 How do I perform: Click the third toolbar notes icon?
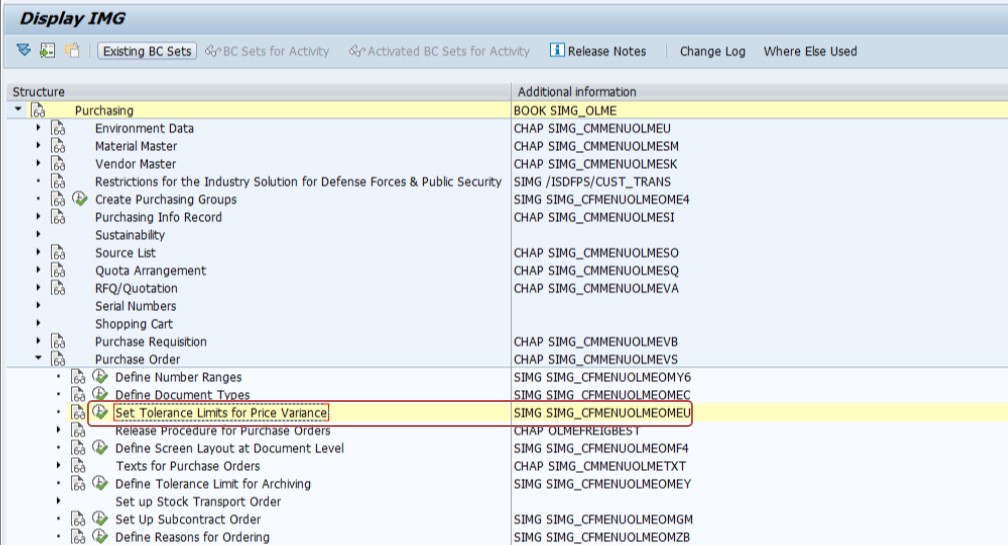pos(72,50)
